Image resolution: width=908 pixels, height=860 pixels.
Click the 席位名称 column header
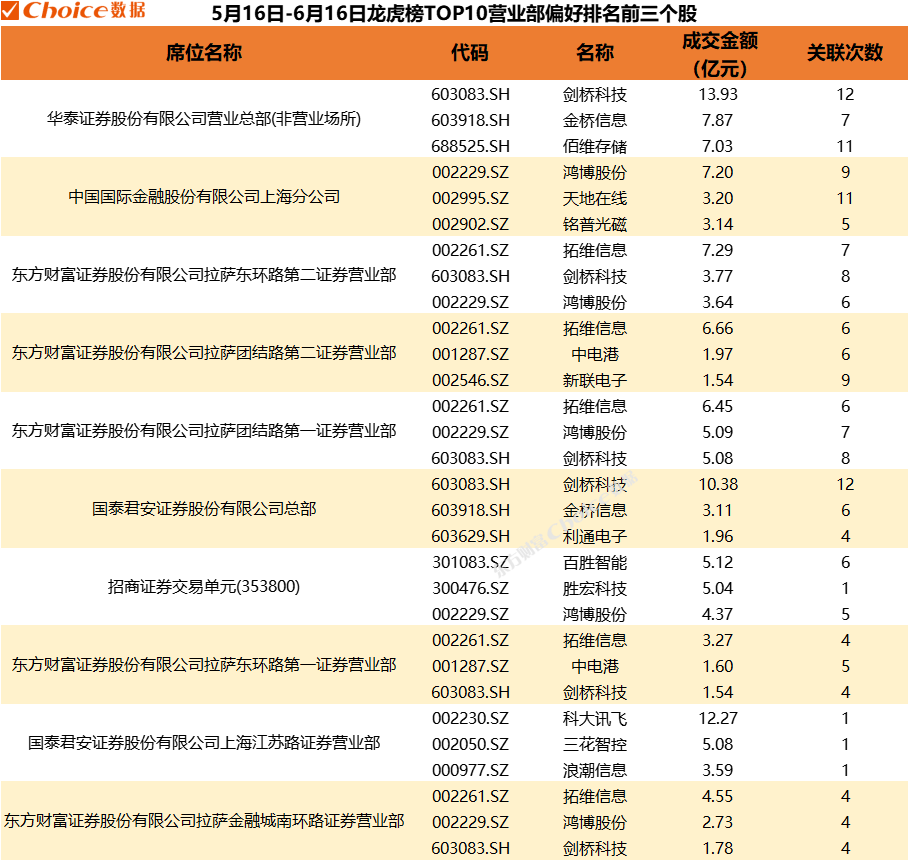(x=204, y=53)
